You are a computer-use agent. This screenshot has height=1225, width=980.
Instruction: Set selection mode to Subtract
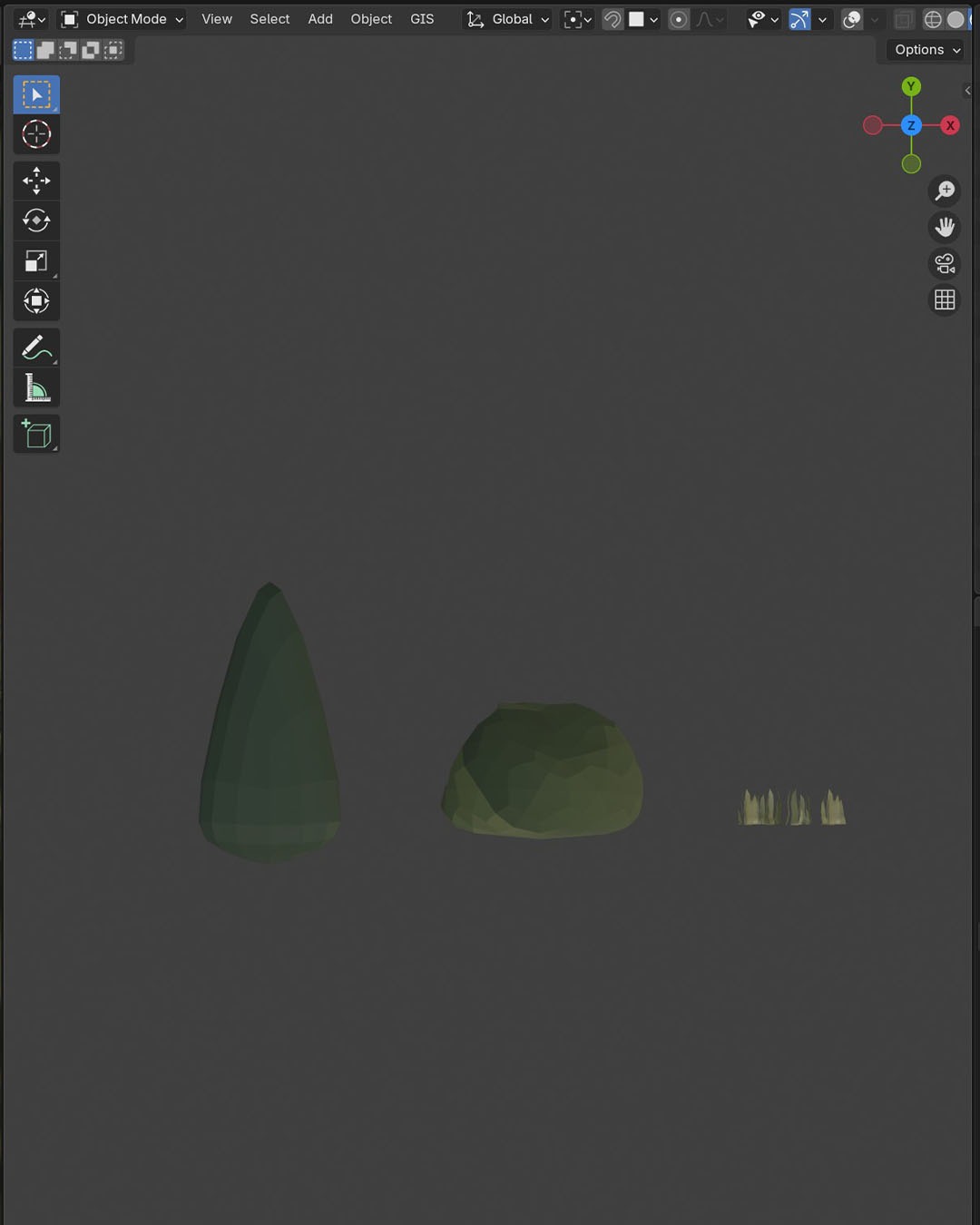tap(68, 50)
